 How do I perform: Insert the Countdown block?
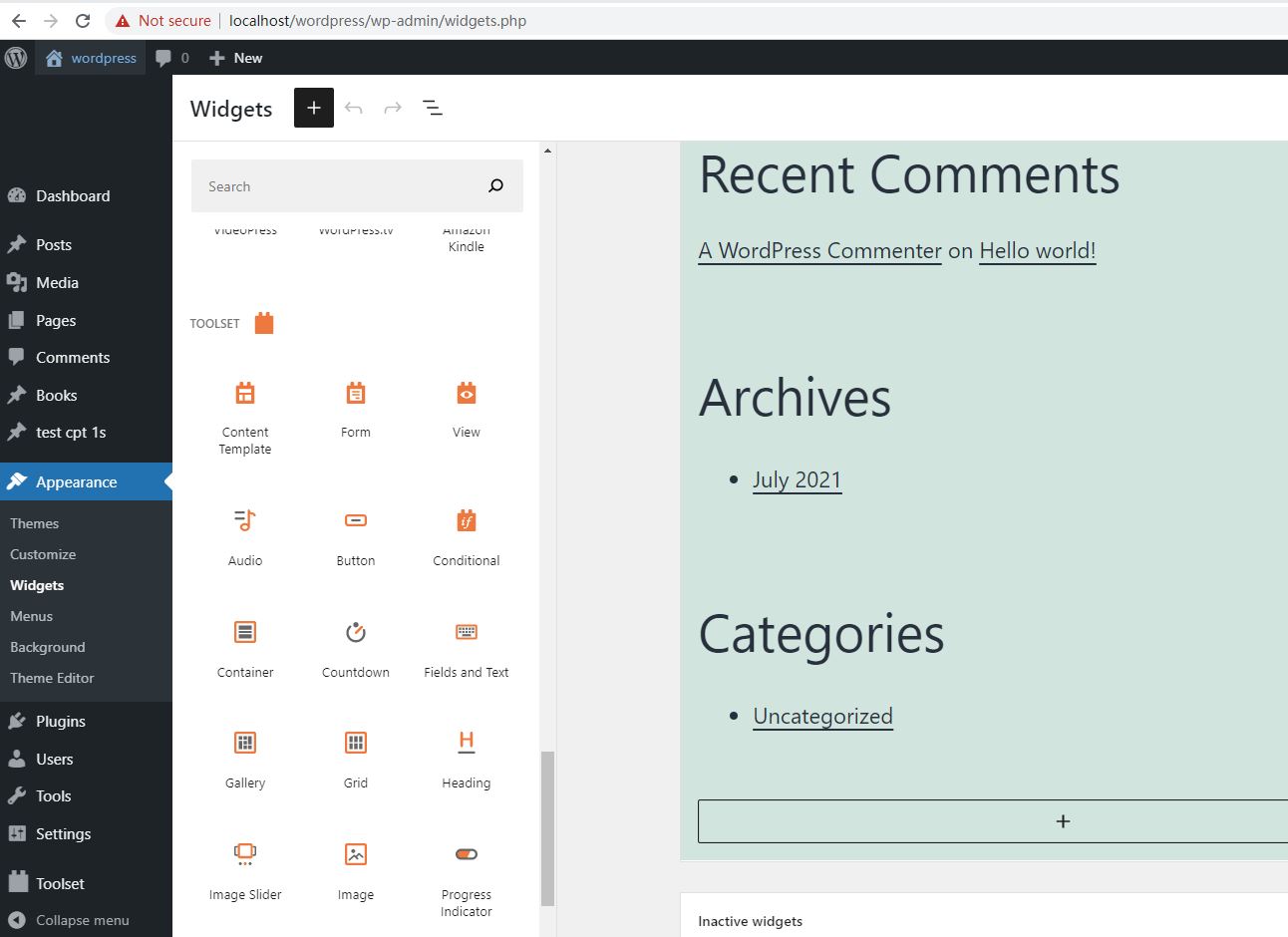coord(356,649)
